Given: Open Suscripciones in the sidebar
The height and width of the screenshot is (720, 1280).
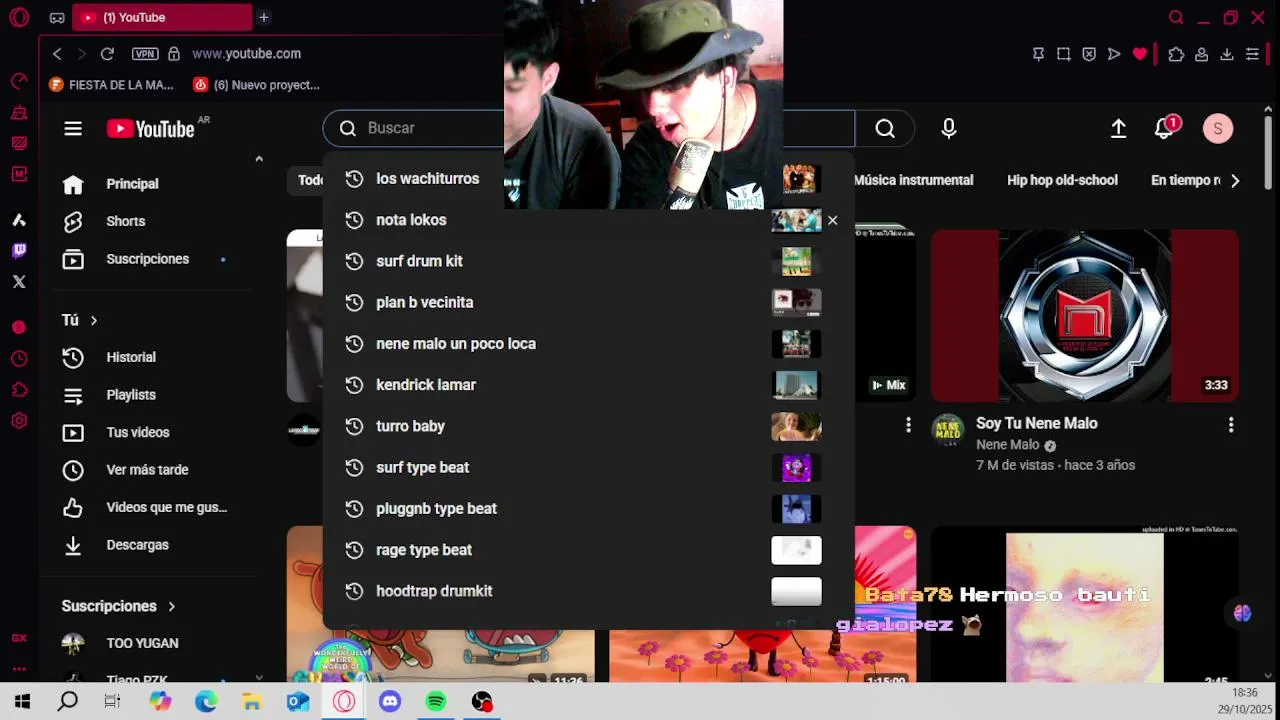Looking at the screenshot, I should pos(150,259).
